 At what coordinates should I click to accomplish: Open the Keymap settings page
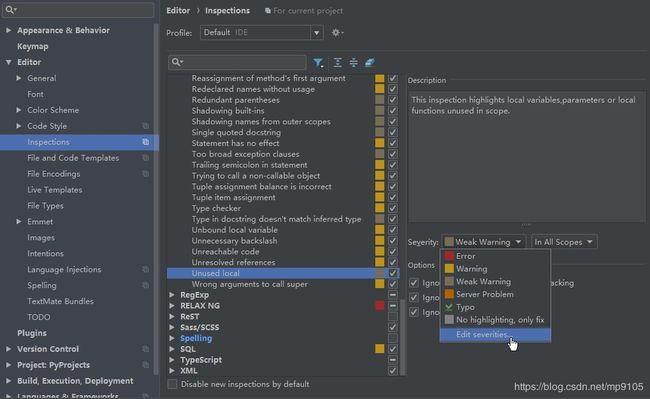click(x=33, y=46)
